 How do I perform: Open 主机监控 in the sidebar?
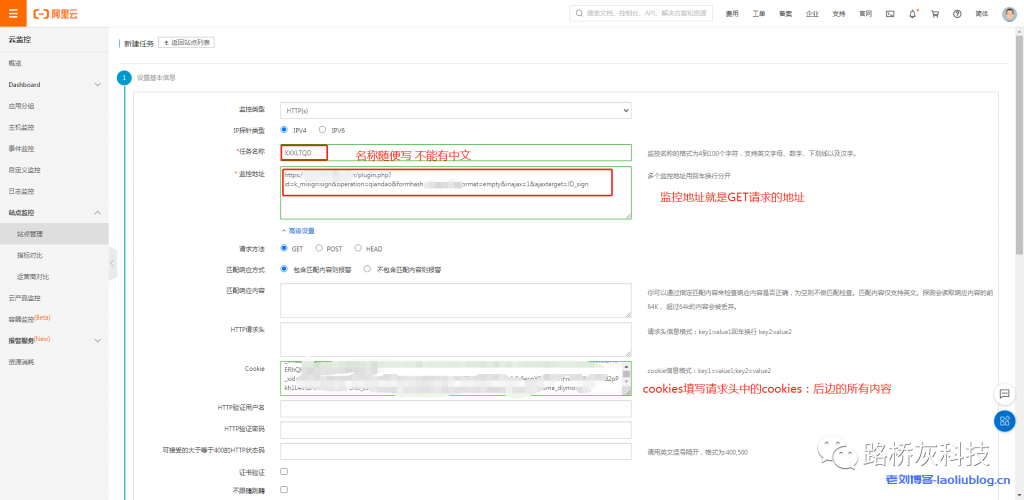(x=22, y=127)
